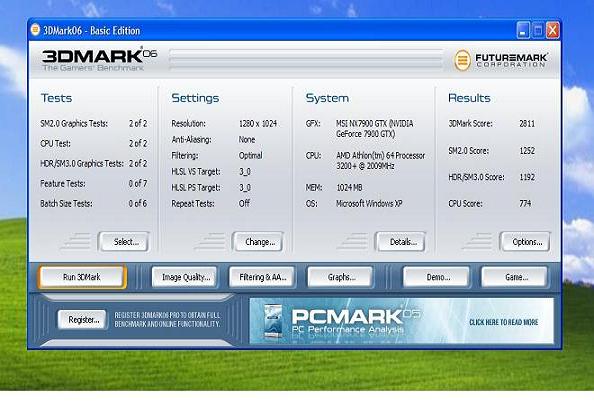Click the Change settings button

tap(258, 242)
